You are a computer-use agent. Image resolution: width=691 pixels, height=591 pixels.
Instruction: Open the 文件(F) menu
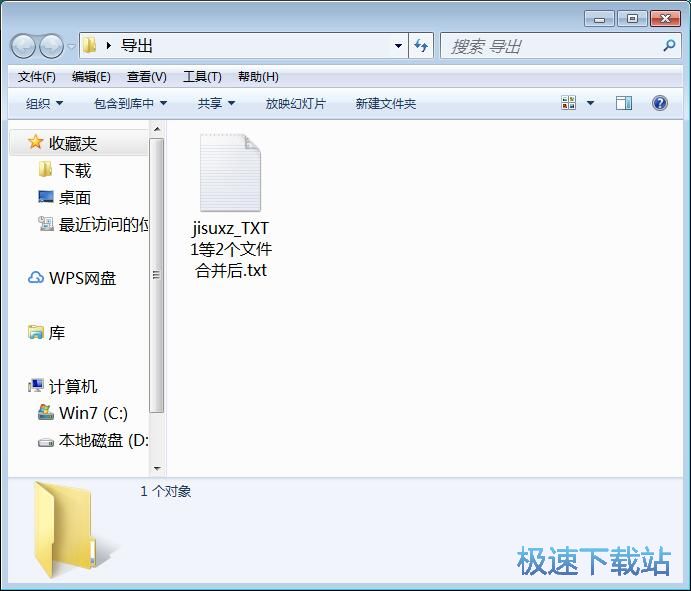pyautogui.click(x=37, y=77)
